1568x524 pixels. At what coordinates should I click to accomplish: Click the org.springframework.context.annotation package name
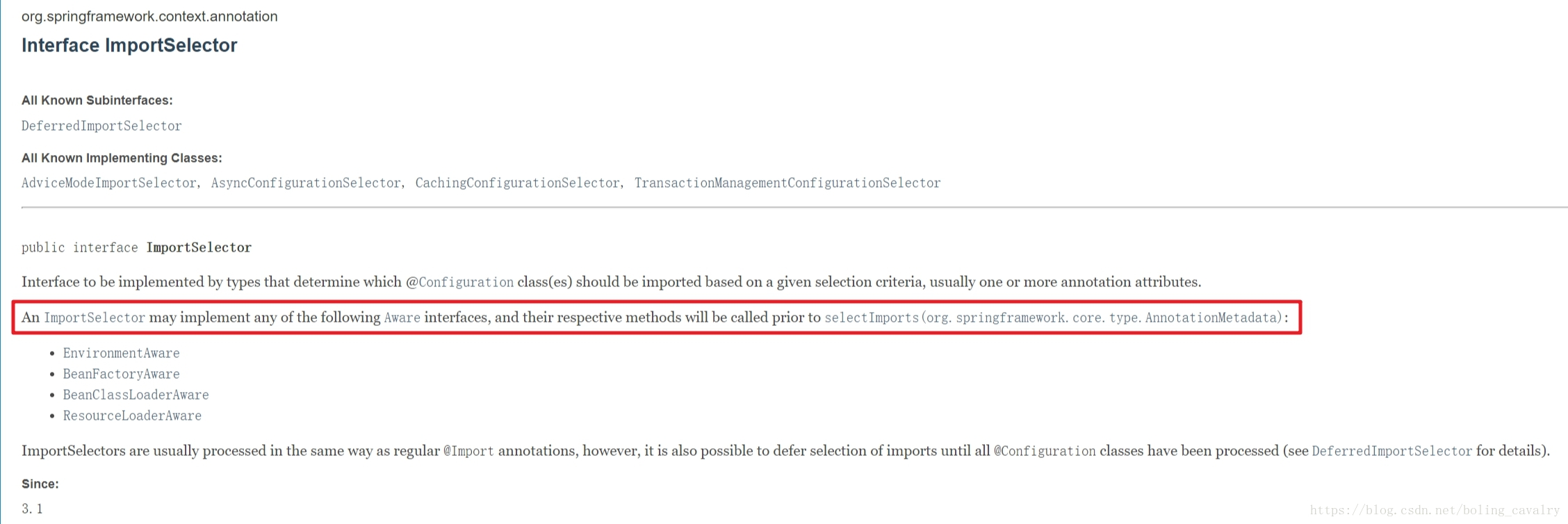[x=149, y=16]
